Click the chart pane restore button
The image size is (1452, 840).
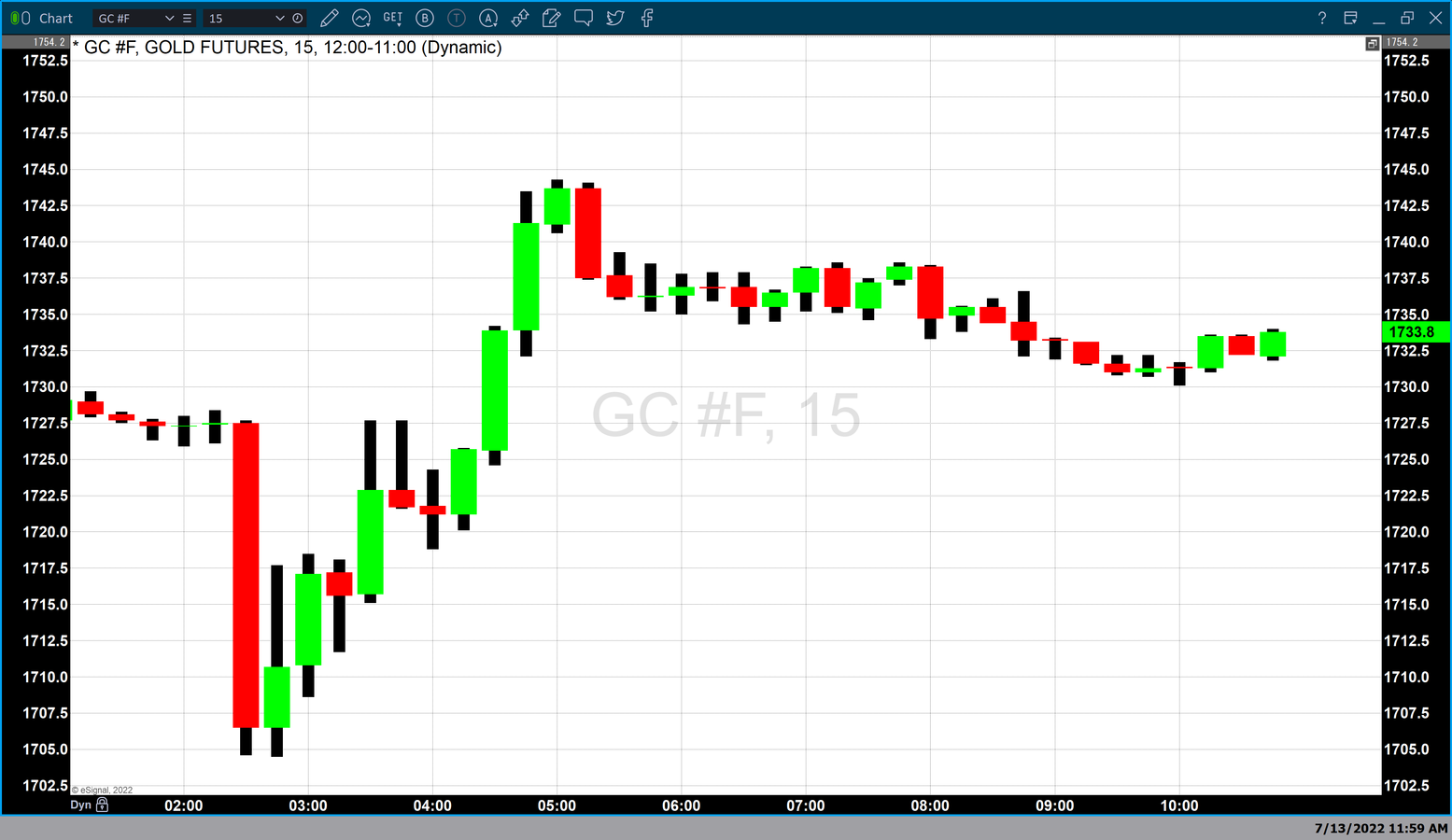click(x=1372, y=44)
